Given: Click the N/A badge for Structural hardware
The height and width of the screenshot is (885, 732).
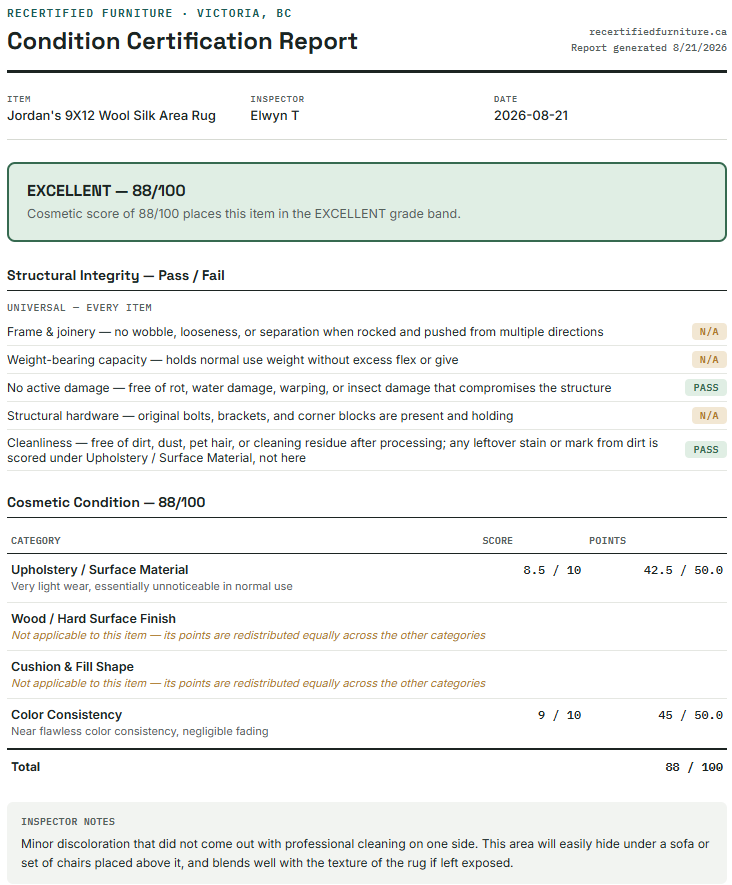Looking at the screenshot, I should (709, 415).
